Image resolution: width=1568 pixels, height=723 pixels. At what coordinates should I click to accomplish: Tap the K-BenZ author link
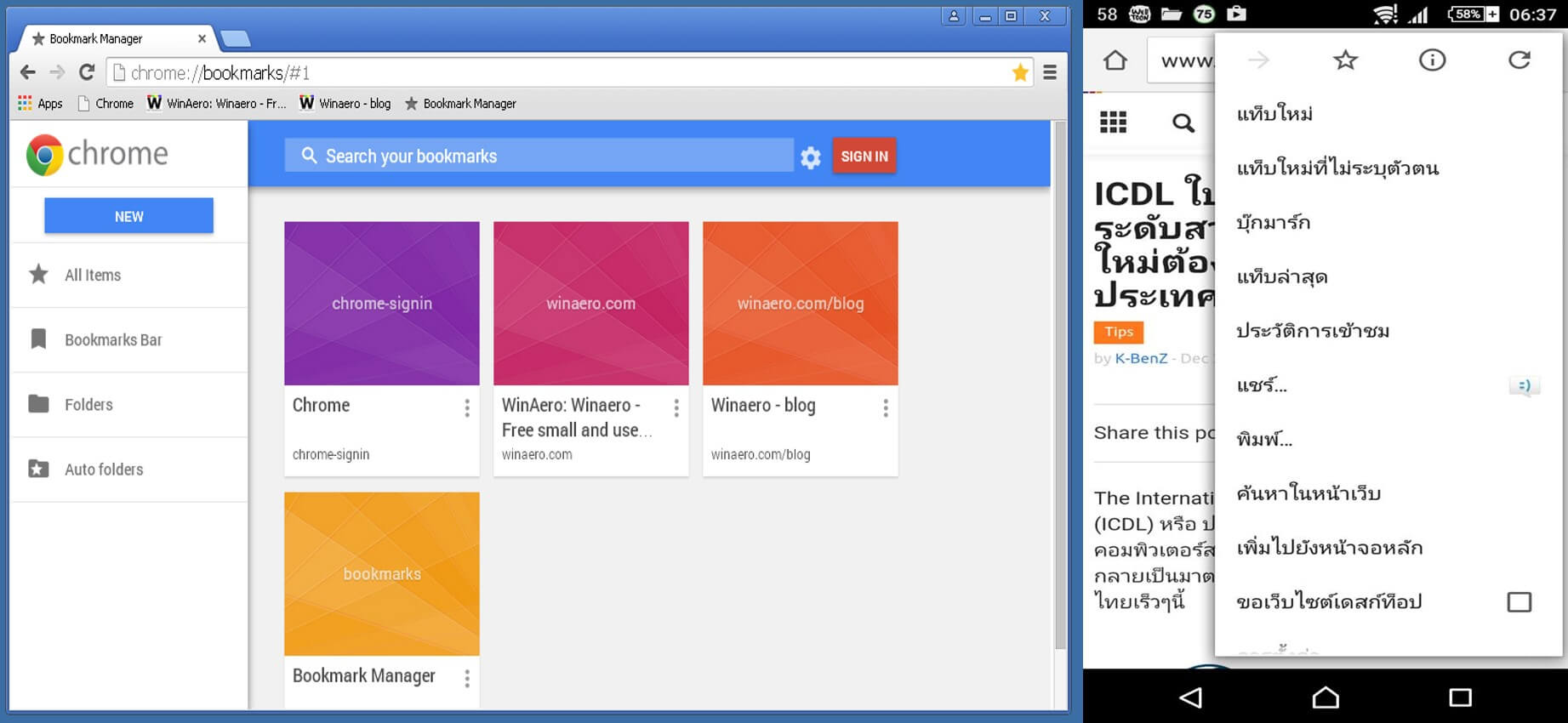click(x=1141, y=358)
